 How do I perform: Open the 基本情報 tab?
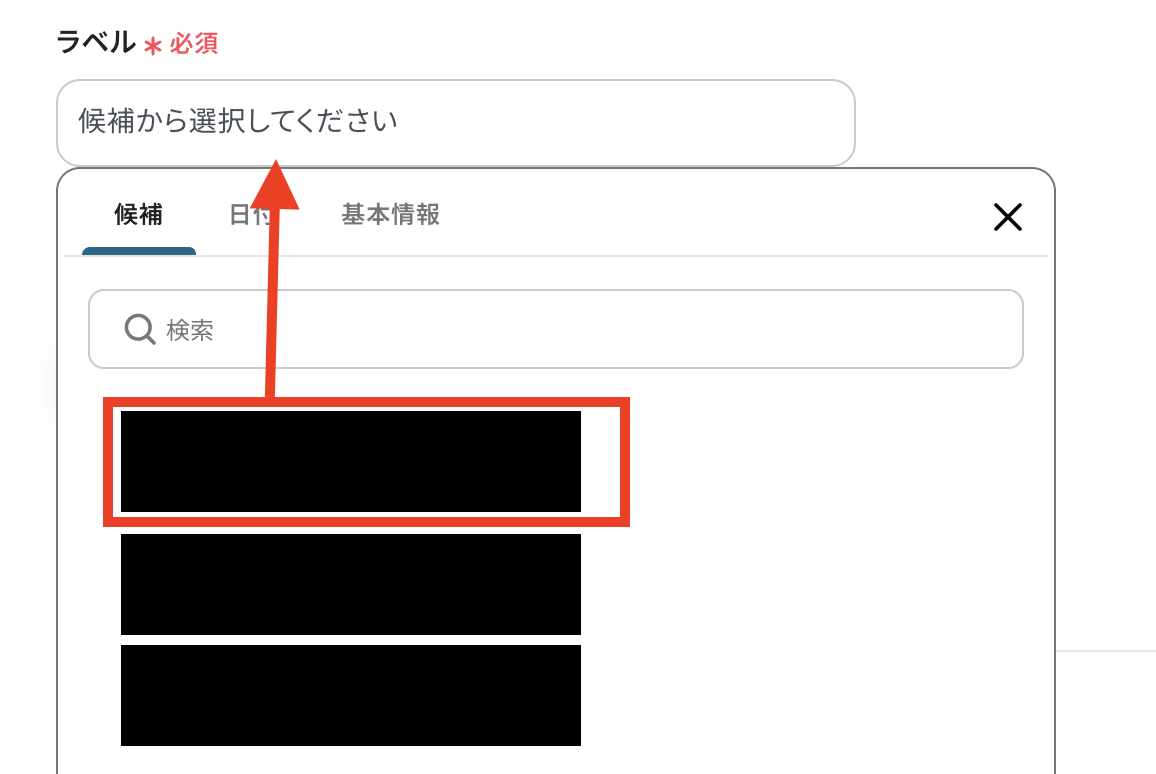pyautogui.click(x=391, y=215)
